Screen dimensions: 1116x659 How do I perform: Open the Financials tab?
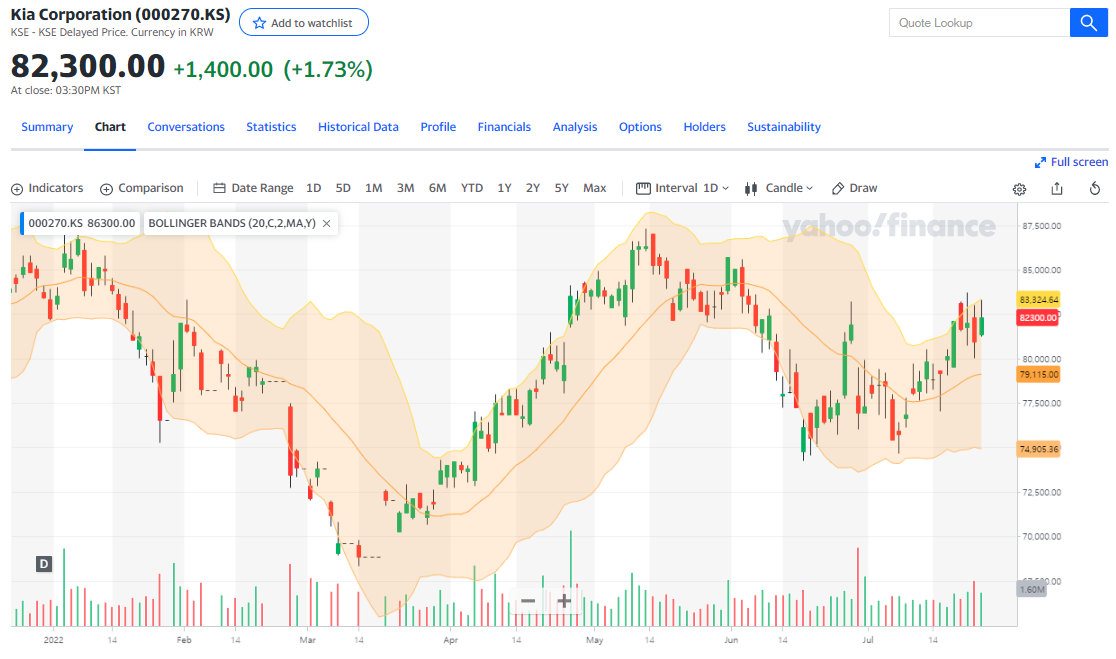[x=504, y=127]
